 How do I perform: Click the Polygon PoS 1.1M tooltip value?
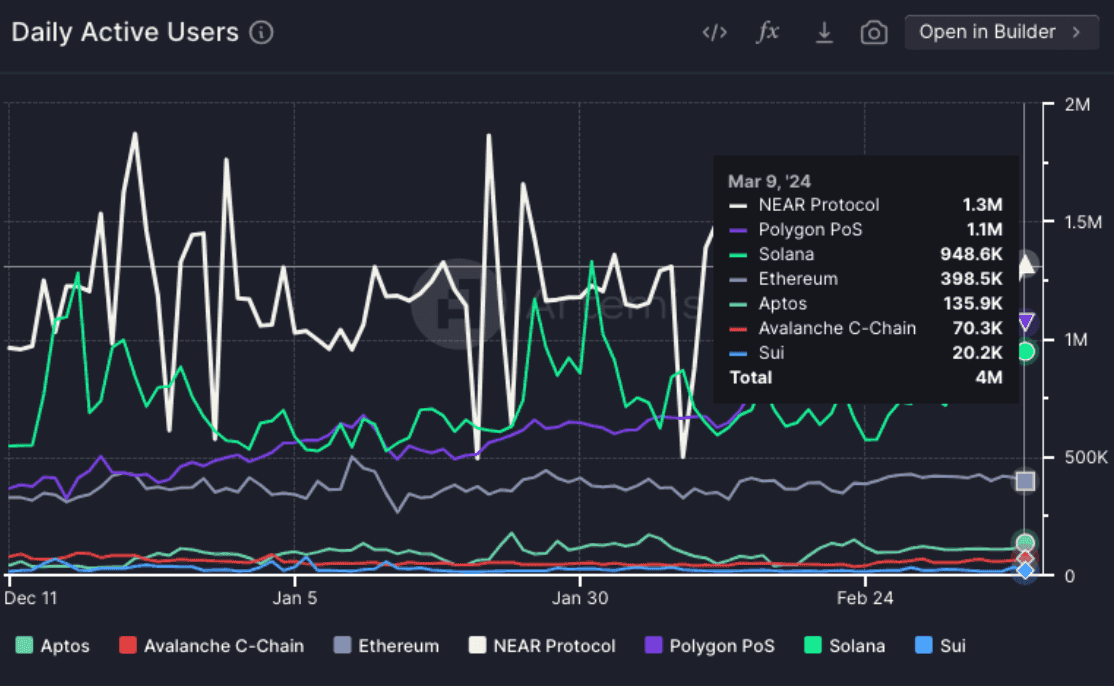click(985, 230)
